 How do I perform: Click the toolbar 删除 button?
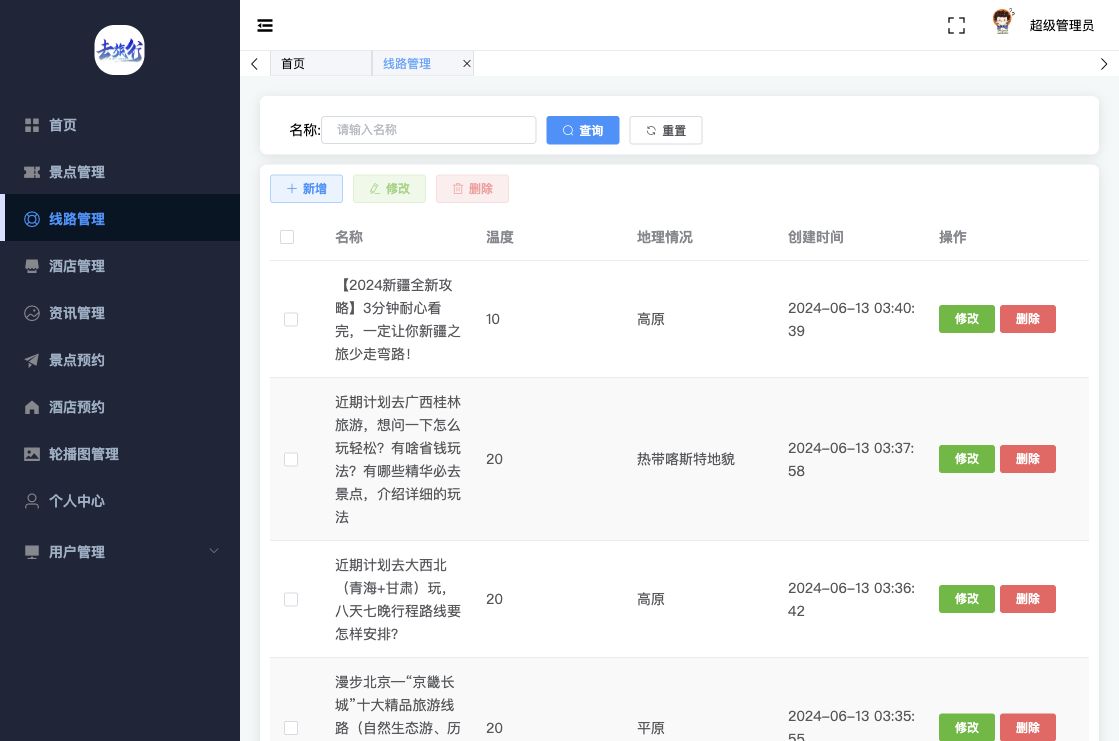(472, 188)
